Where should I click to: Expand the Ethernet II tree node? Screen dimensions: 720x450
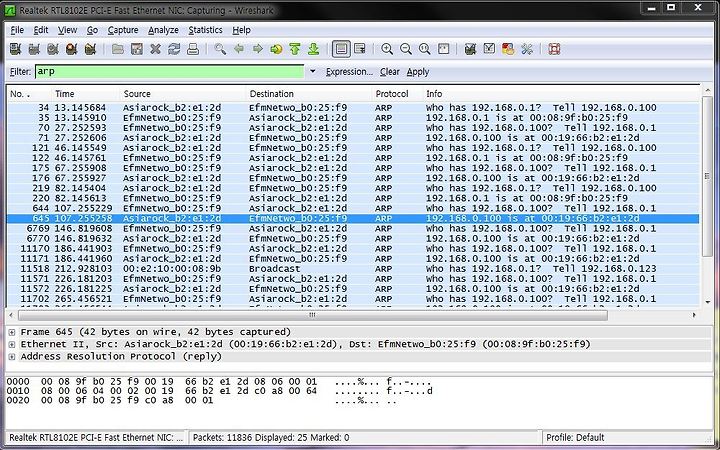[11, 344]
